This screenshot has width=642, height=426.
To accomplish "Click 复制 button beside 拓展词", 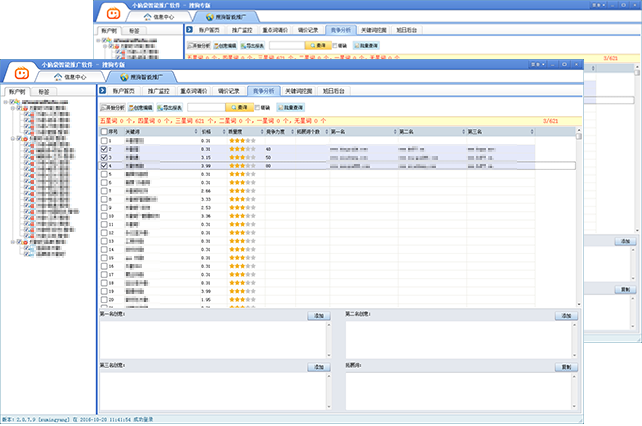I will (568, 368).
